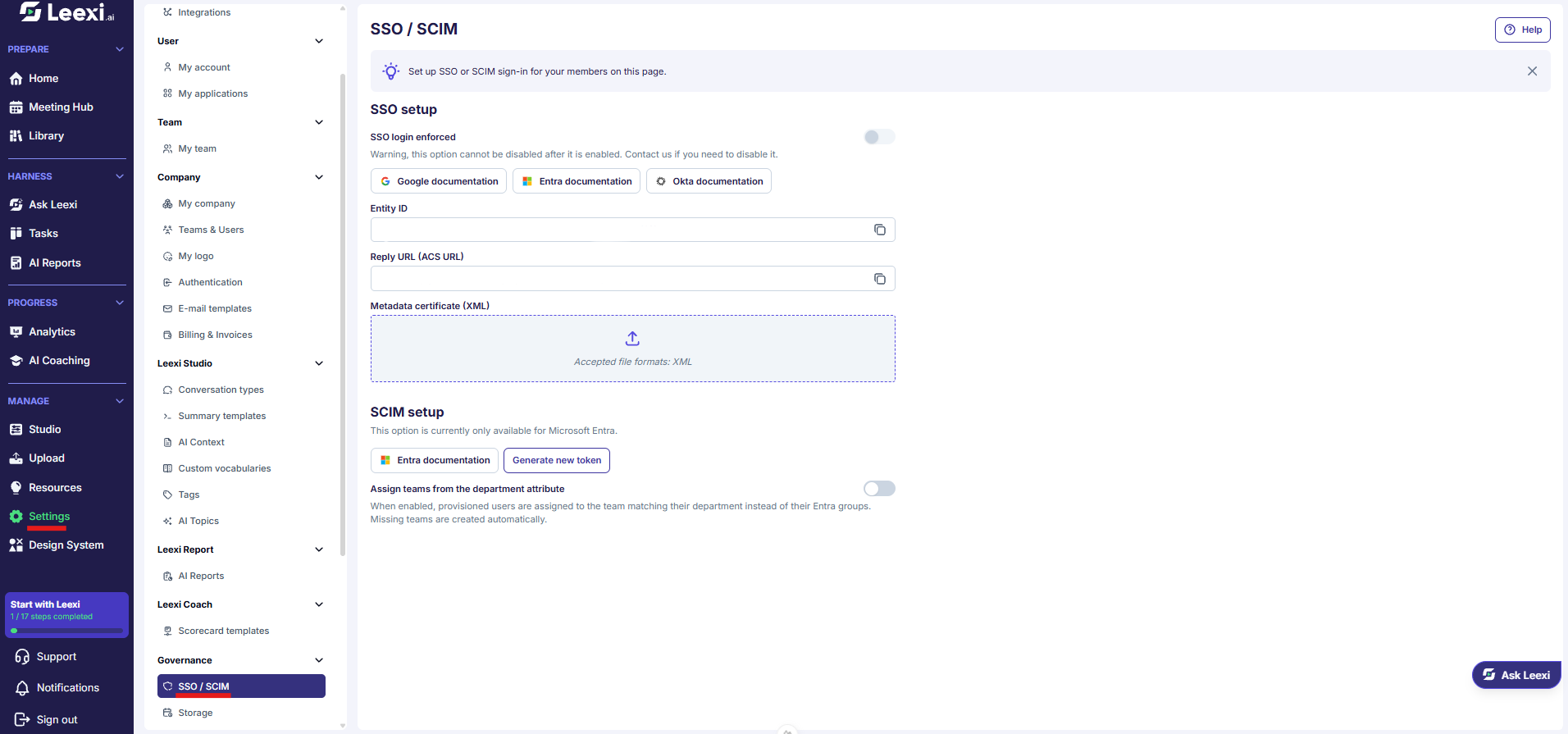Open the Library icon
The width and height of the screenshot is (1568, 734).
click(16, 136)
